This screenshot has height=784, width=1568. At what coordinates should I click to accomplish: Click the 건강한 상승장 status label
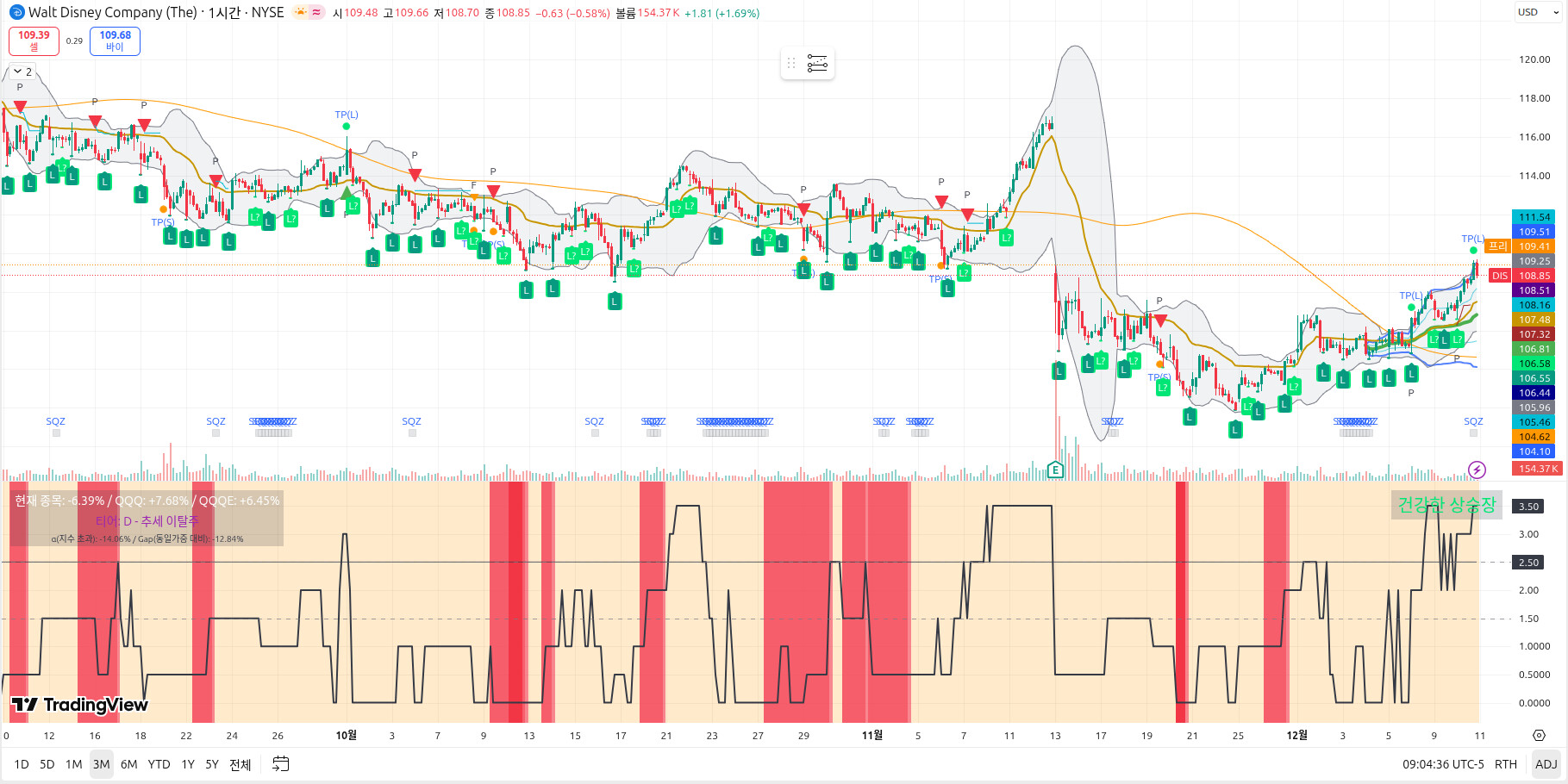click(x=1446, y=506)
